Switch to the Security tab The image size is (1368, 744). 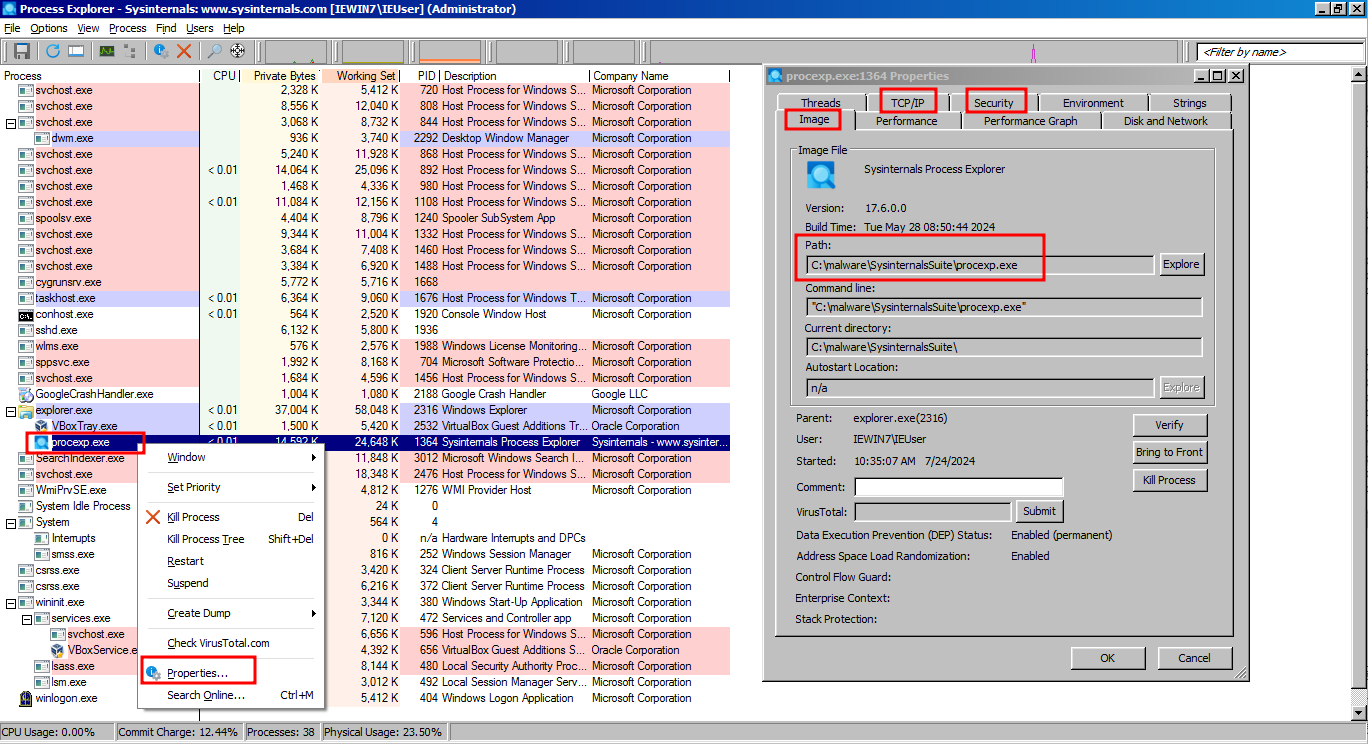[994, 102]
